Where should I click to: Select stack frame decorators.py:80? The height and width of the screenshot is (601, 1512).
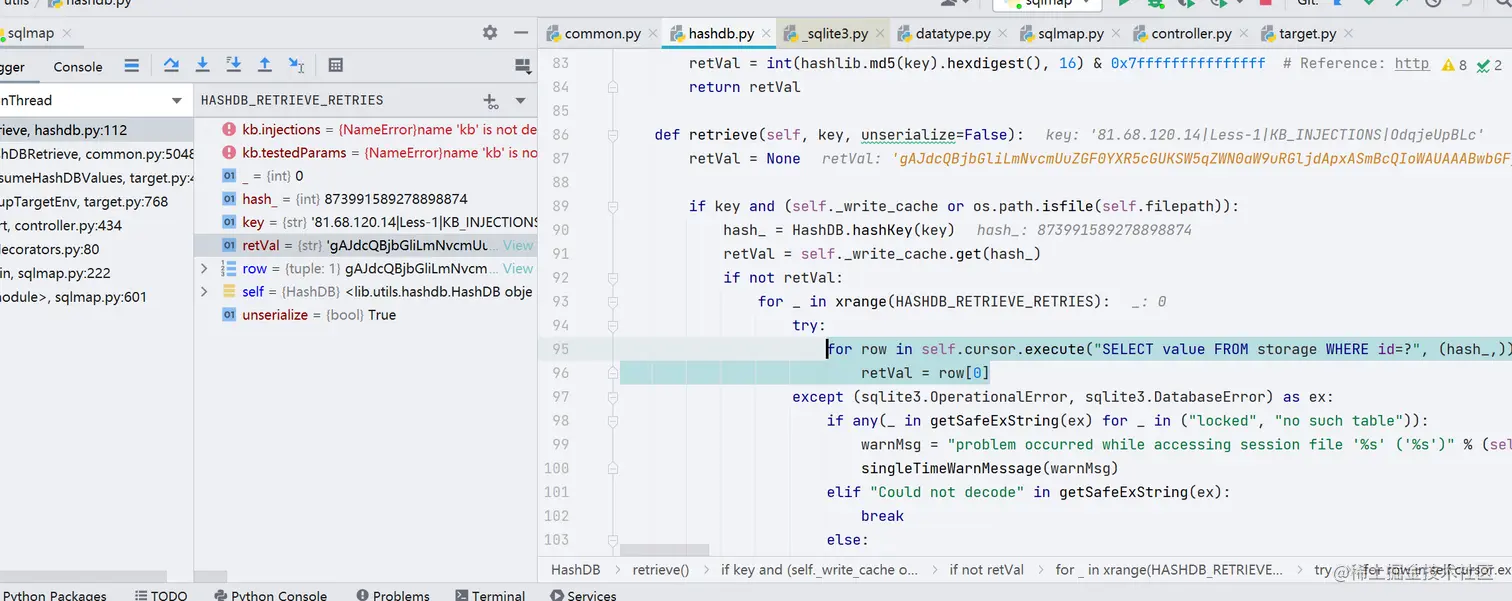tap(97, 249)
